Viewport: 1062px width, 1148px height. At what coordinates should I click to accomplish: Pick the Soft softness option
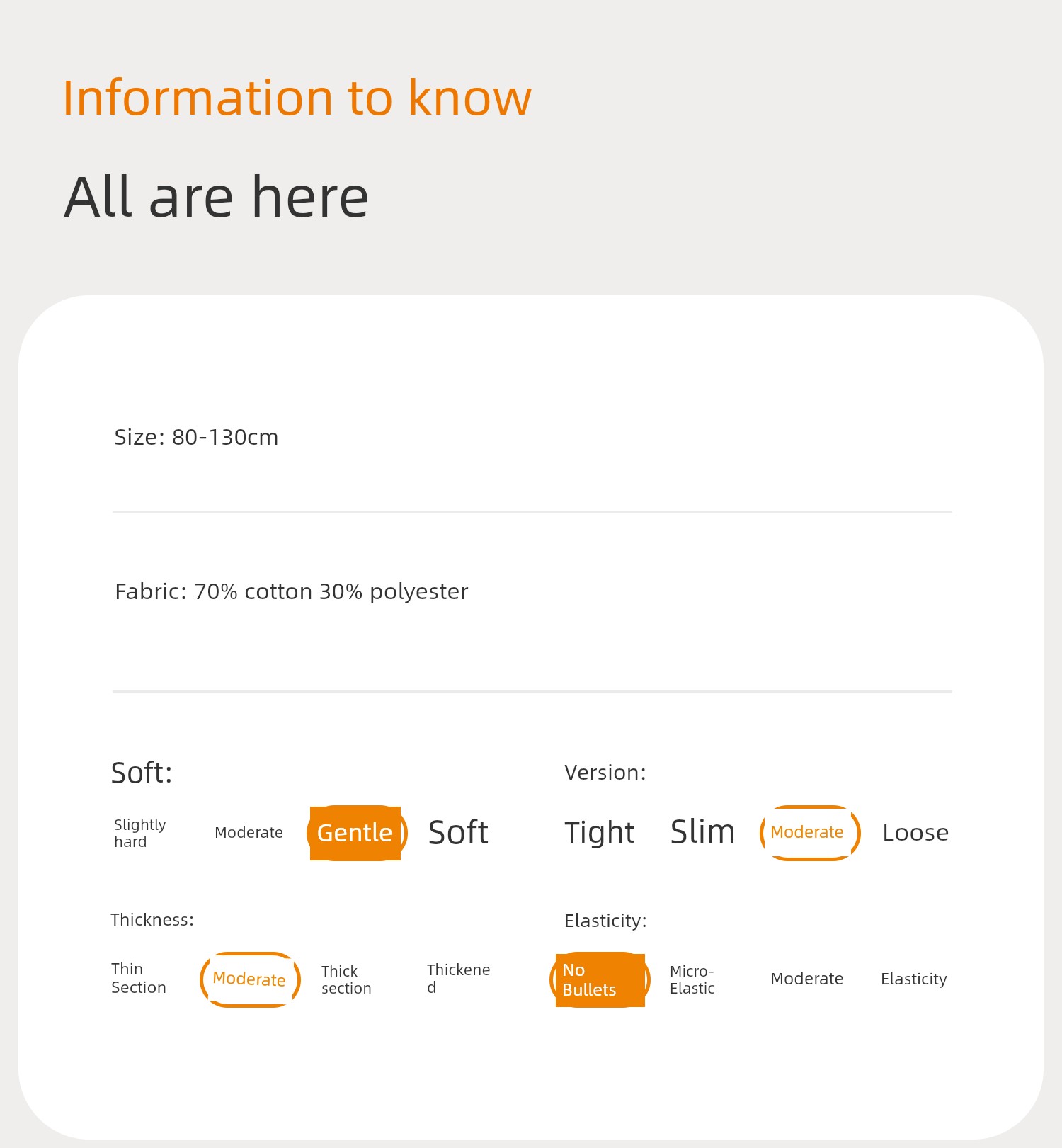pos(458,833)
